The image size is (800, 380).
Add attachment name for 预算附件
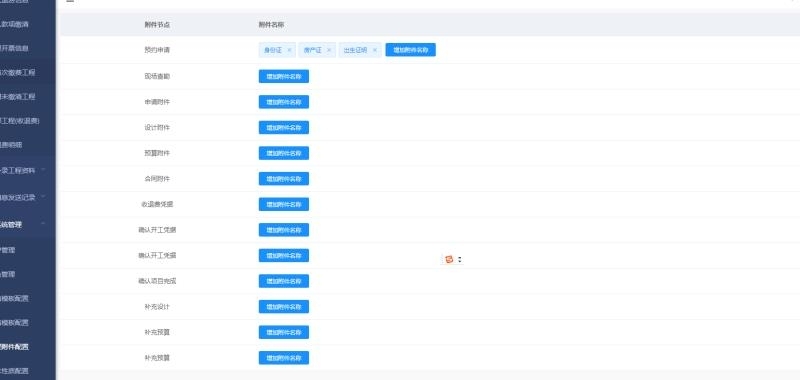point(284,153)
